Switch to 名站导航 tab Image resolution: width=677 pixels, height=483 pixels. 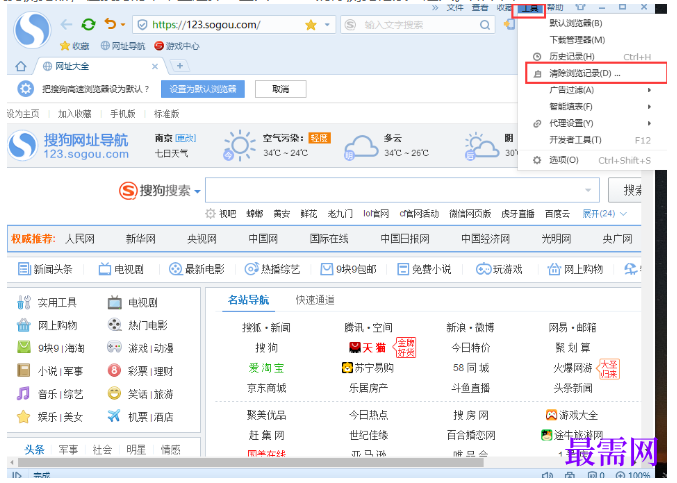point(248,300)
